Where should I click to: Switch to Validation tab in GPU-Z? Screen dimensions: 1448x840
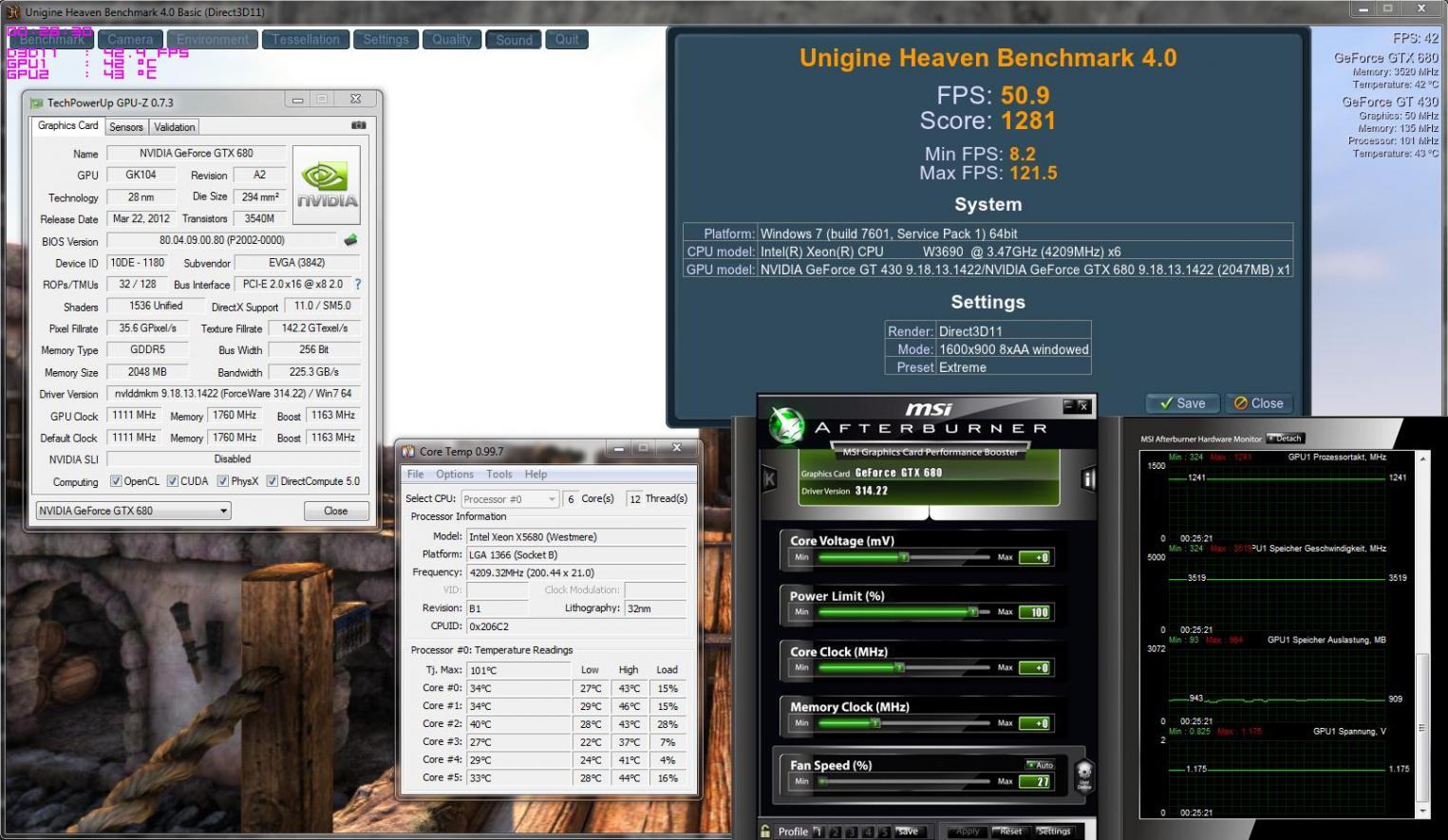pos(175,127)
